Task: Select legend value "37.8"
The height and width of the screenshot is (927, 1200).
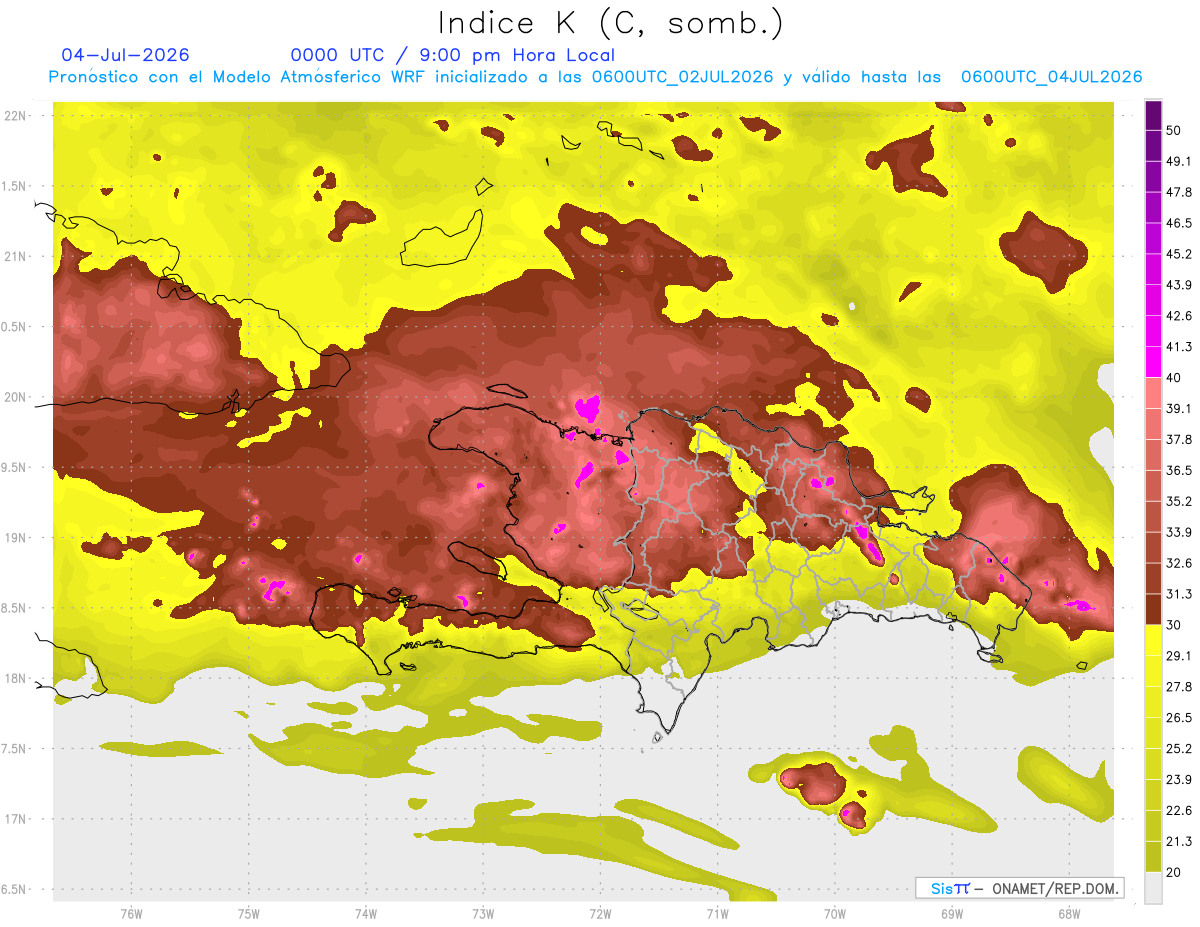Action: (1178, 439)
